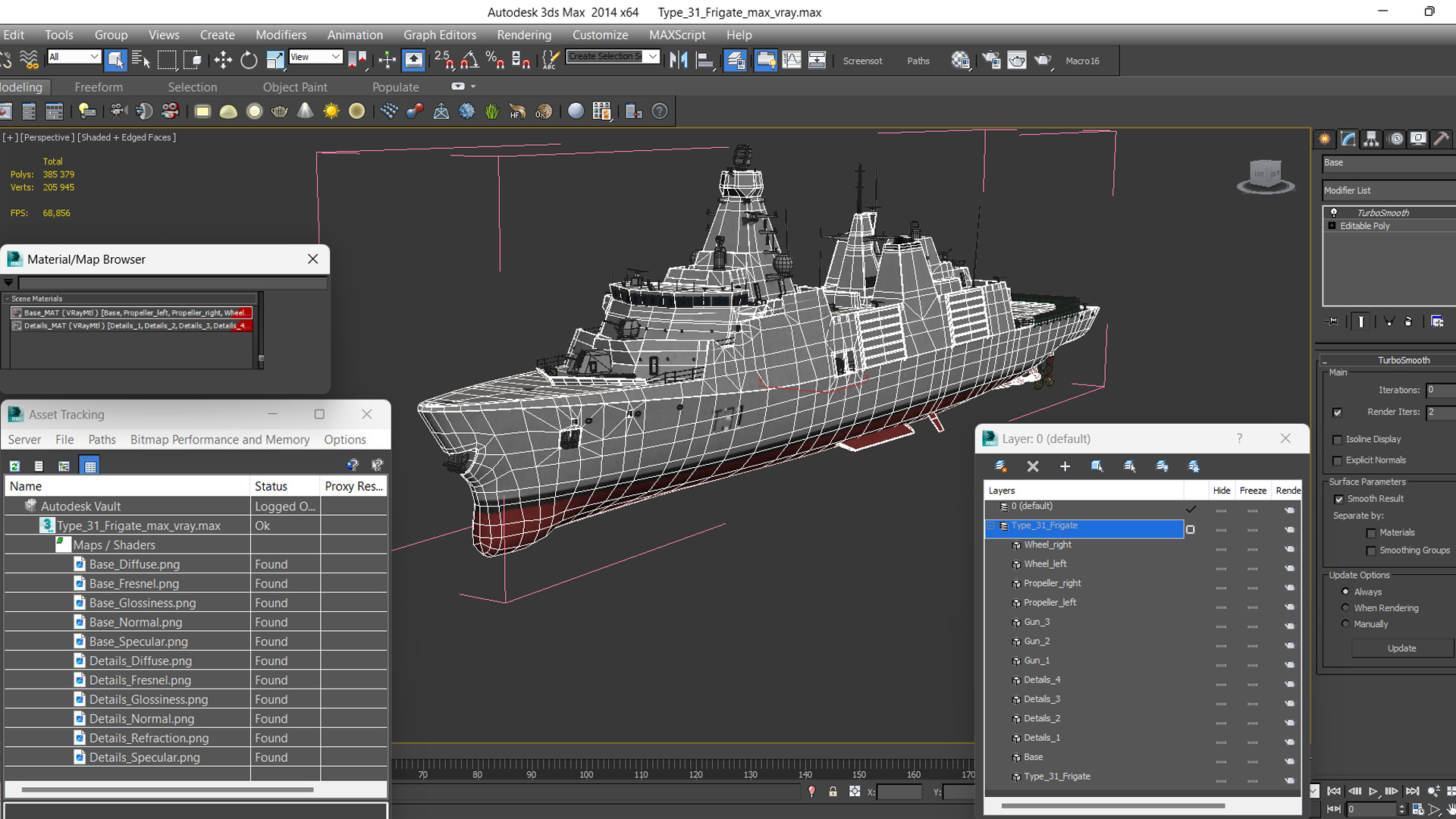1456x819 pixels.
Task: Open the Asset Tracking Paths menu
Action: click(x=102, y=440)
